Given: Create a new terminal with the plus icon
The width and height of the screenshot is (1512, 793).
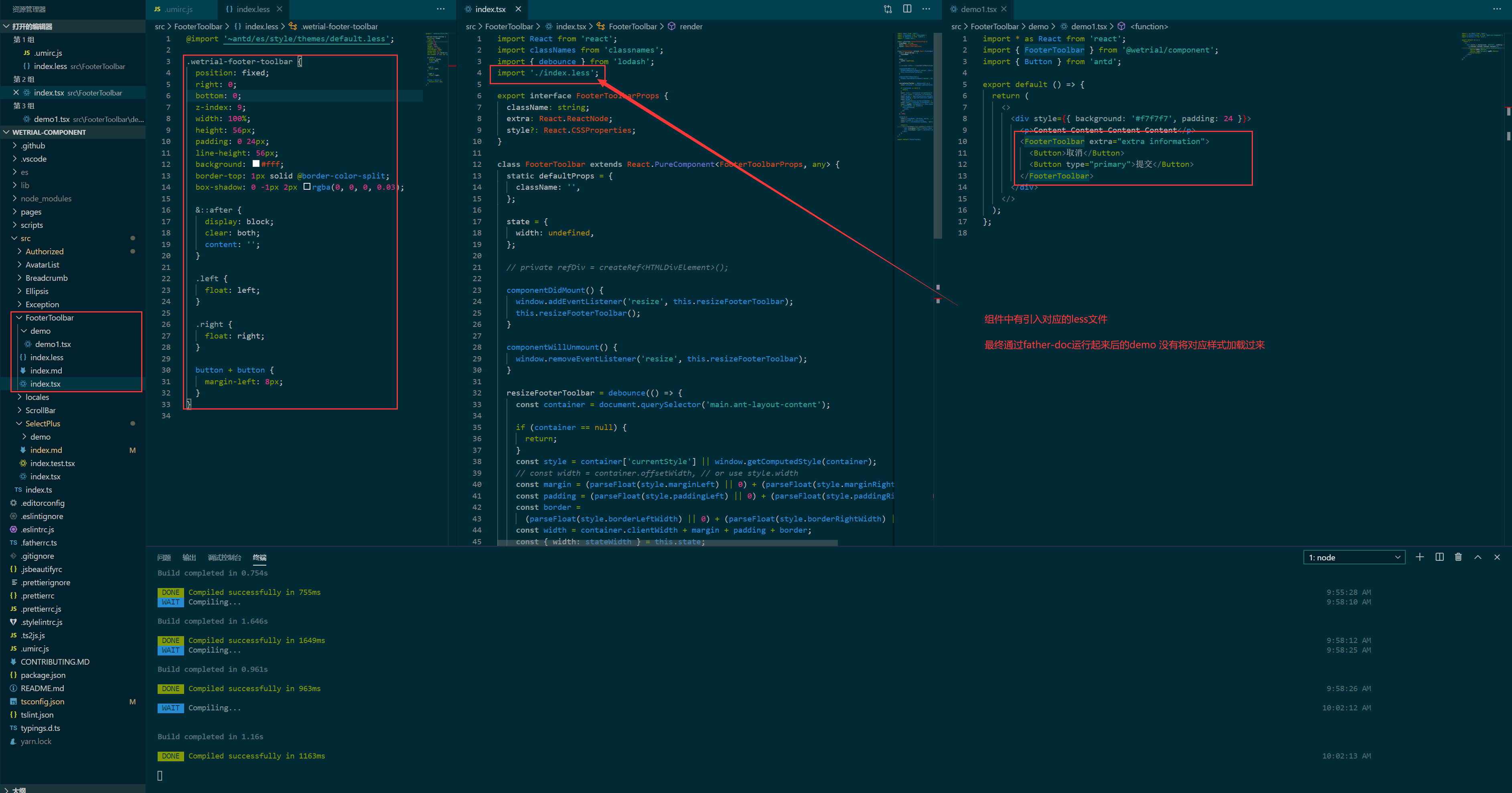Looking at the screenshot, I should pos(1420,556).
